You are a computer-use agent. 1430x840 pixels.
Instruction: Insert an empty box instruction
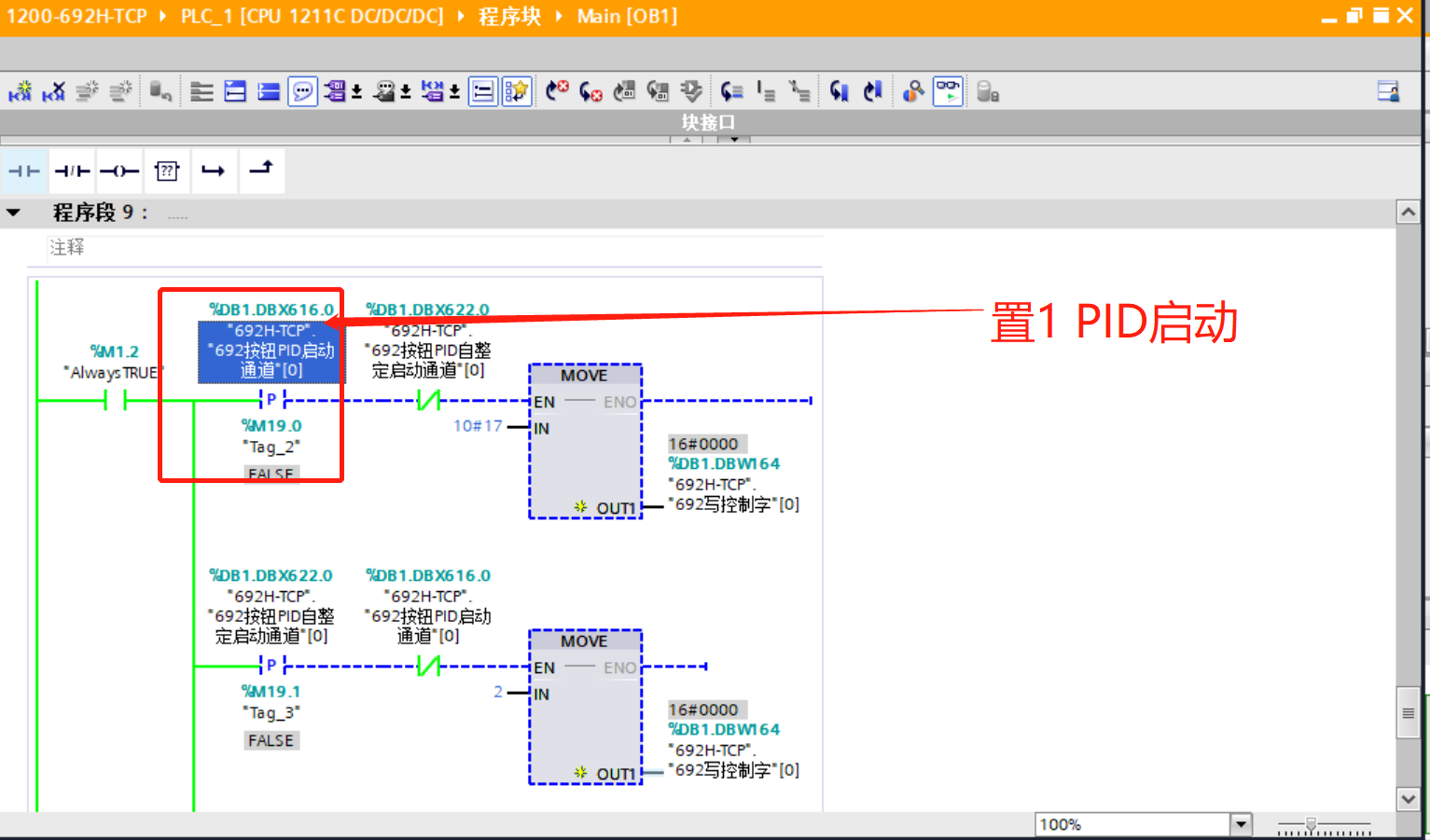[167, 171]
